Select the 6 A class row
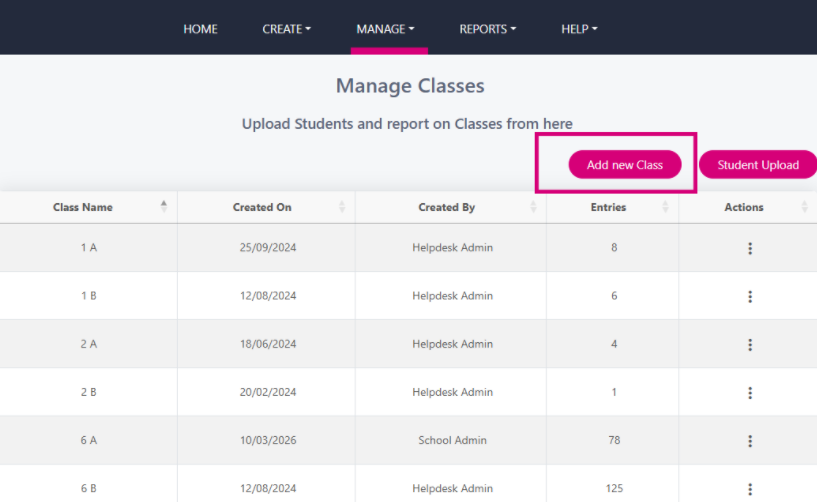This screenshot has width=817, height=502. [x=408, y=440]
